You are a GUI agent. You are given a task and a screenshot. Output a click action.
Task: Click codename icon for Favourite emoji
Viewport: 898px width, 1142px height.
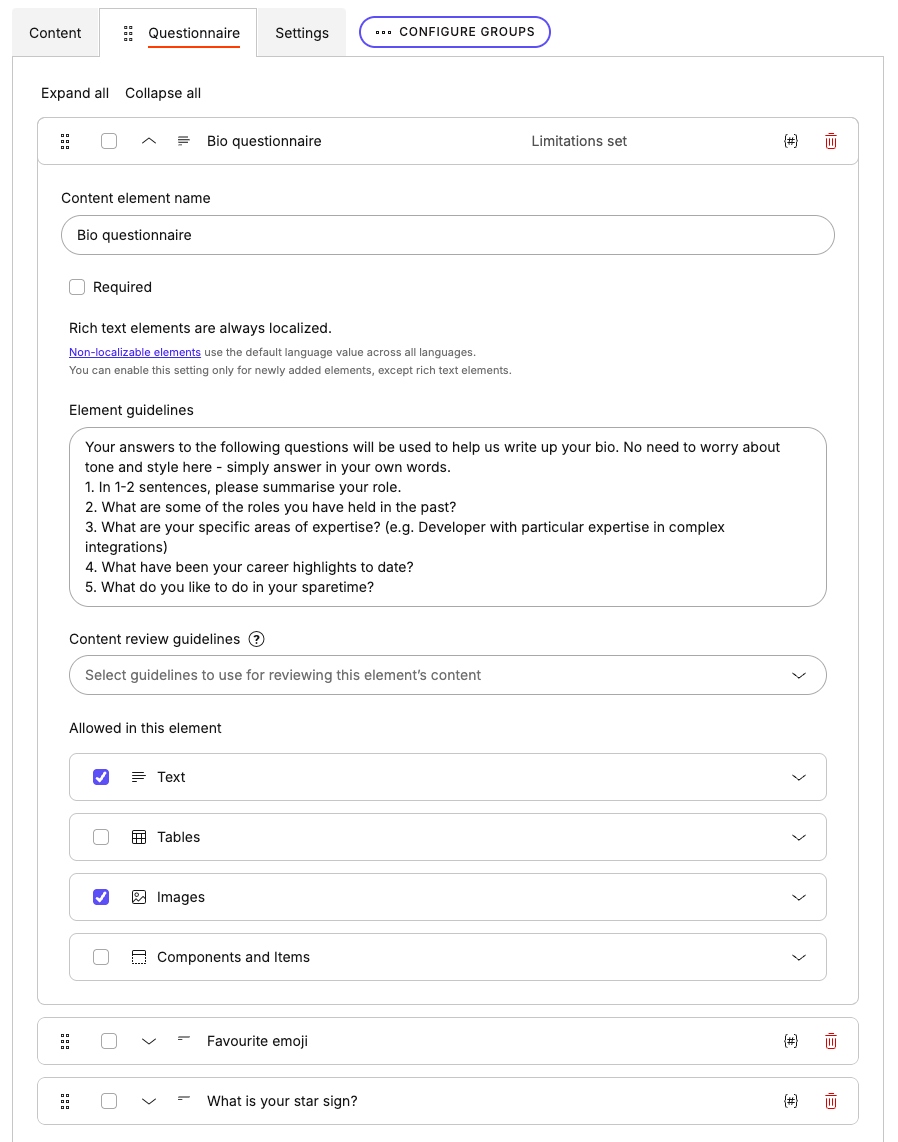(790, 1041)
